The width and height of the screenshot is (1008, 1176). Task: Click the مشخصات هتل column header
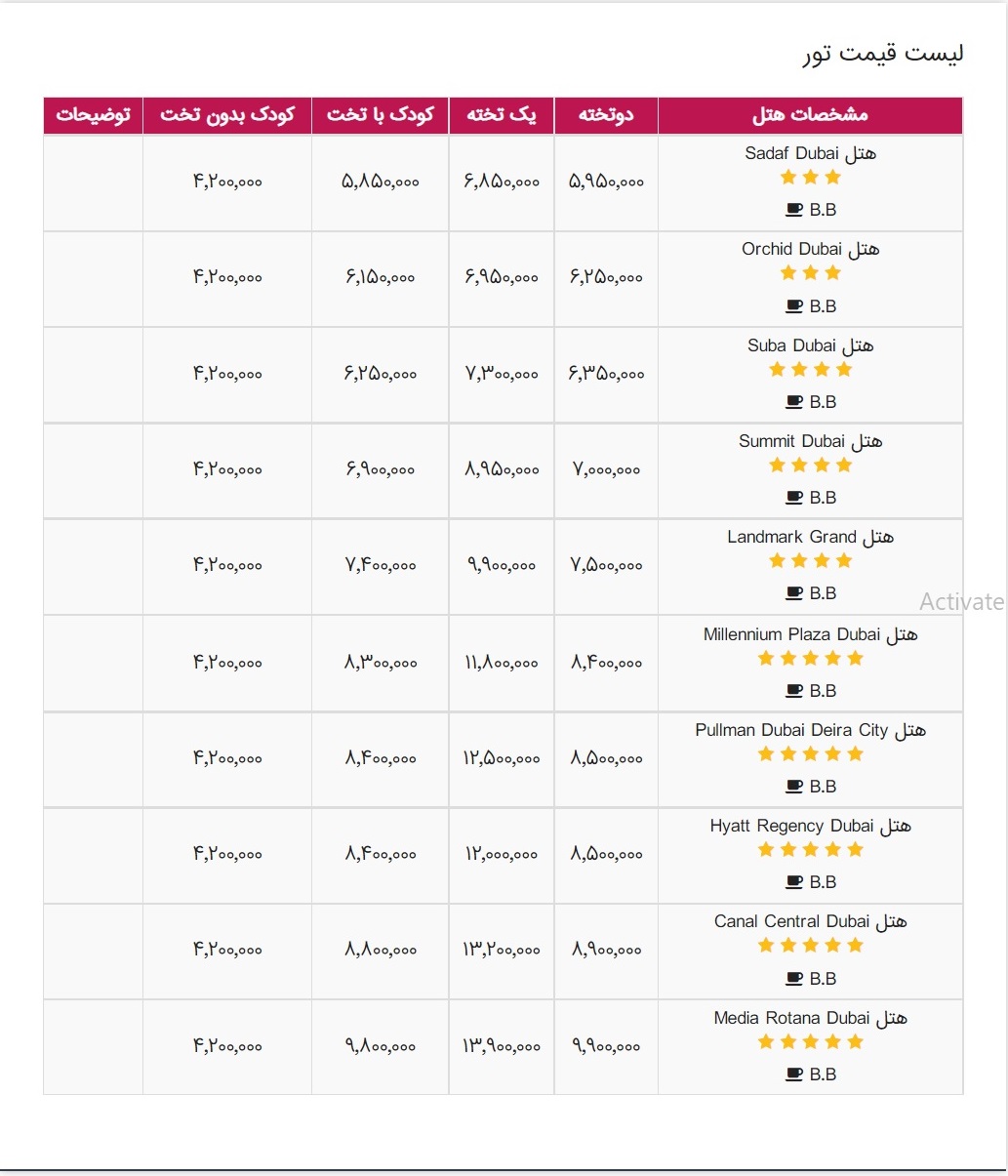810,115
